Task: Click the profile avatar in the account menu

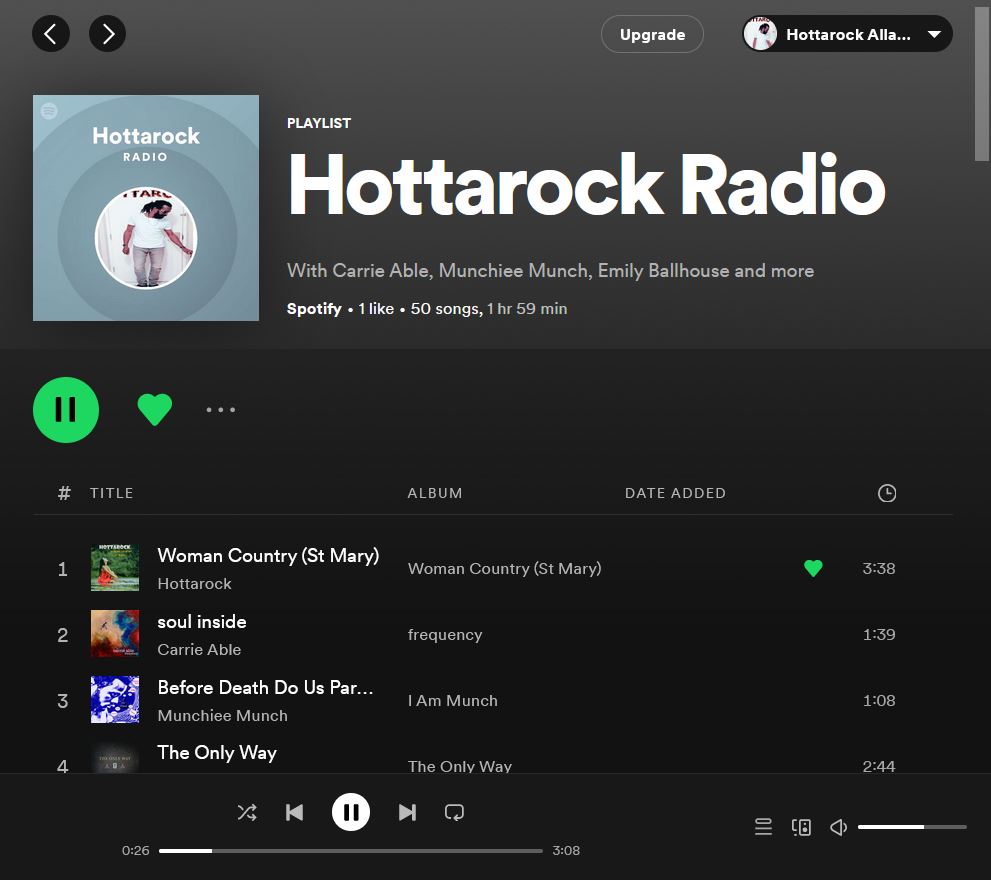Action: 760,34
